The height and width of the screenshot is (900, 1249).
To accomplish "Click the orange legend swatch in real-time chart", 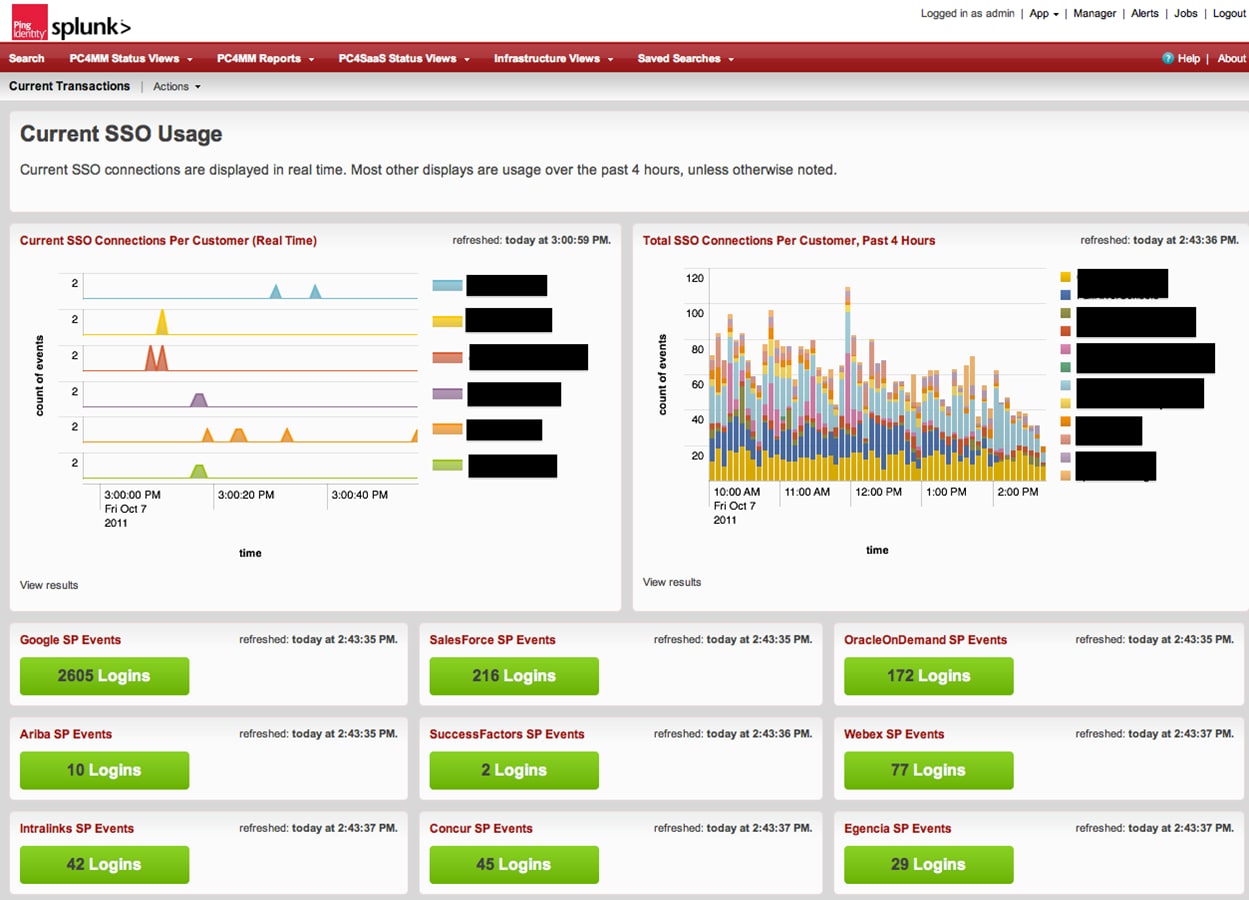I will (x=447, y=429).
